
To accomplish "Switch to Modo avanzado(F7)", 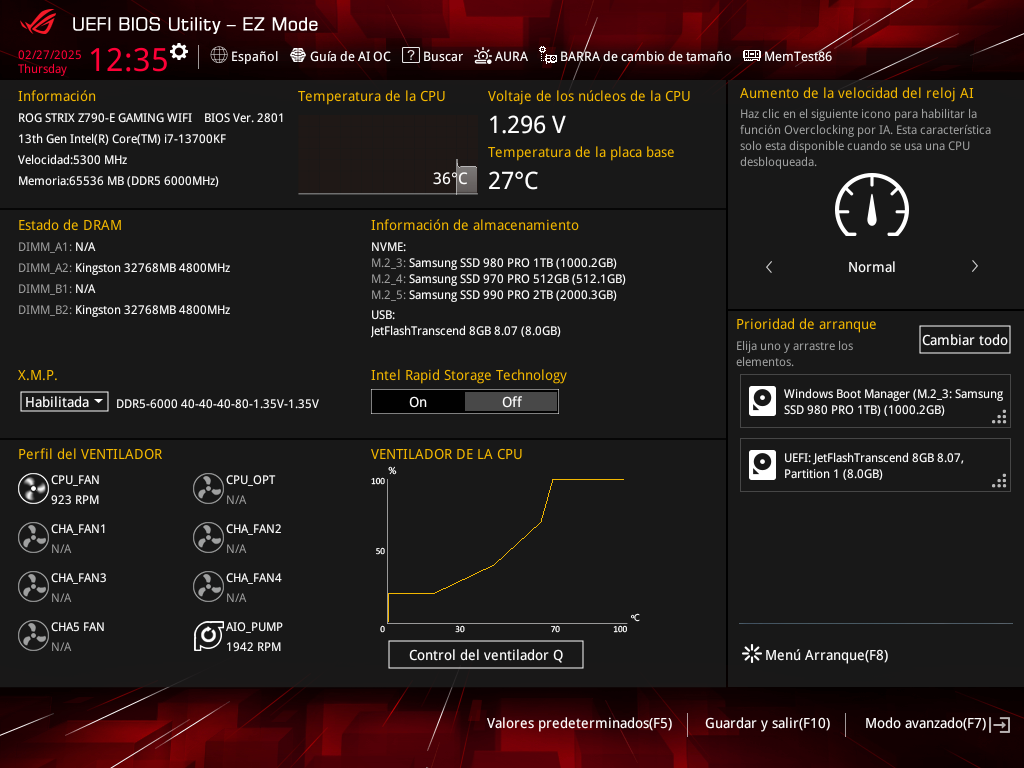I will pos(937,723).
